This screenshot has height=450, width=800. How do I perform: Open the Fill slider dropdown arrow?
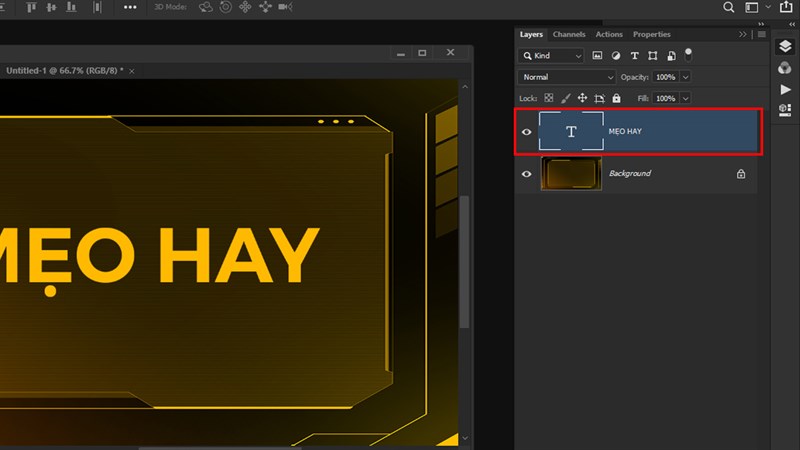click(x=686, y=98)
